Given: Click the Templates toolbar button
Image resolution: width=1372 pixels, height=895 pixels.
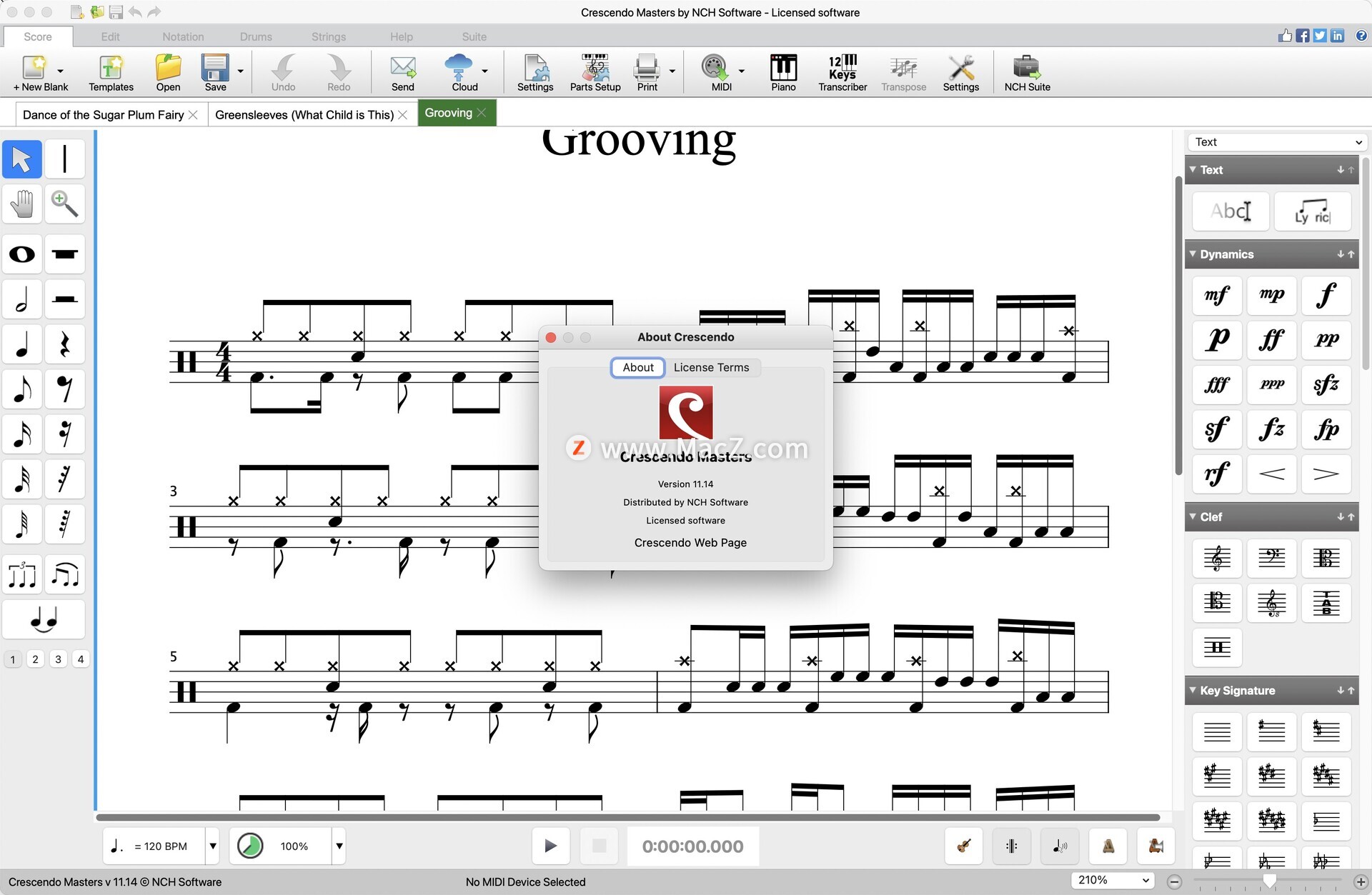Looking at the screenshot, I should tap(111, 73).
